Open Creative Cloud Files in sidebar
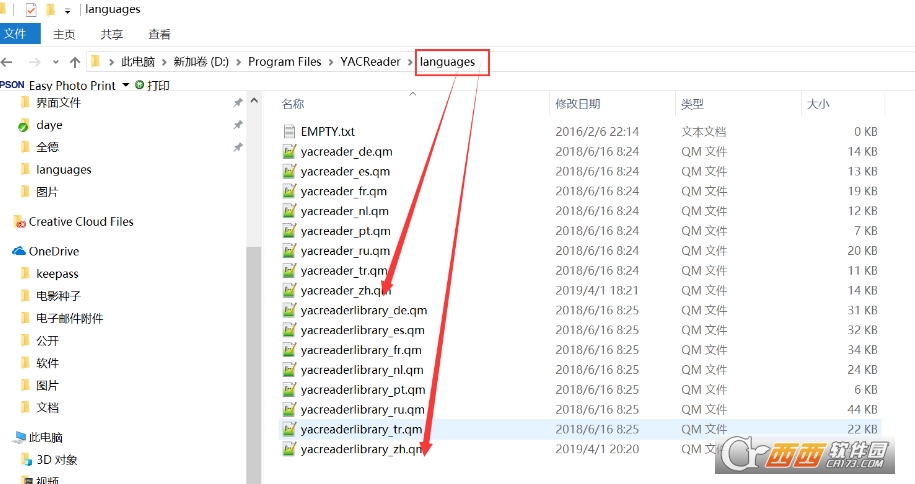 click(81, 222)
